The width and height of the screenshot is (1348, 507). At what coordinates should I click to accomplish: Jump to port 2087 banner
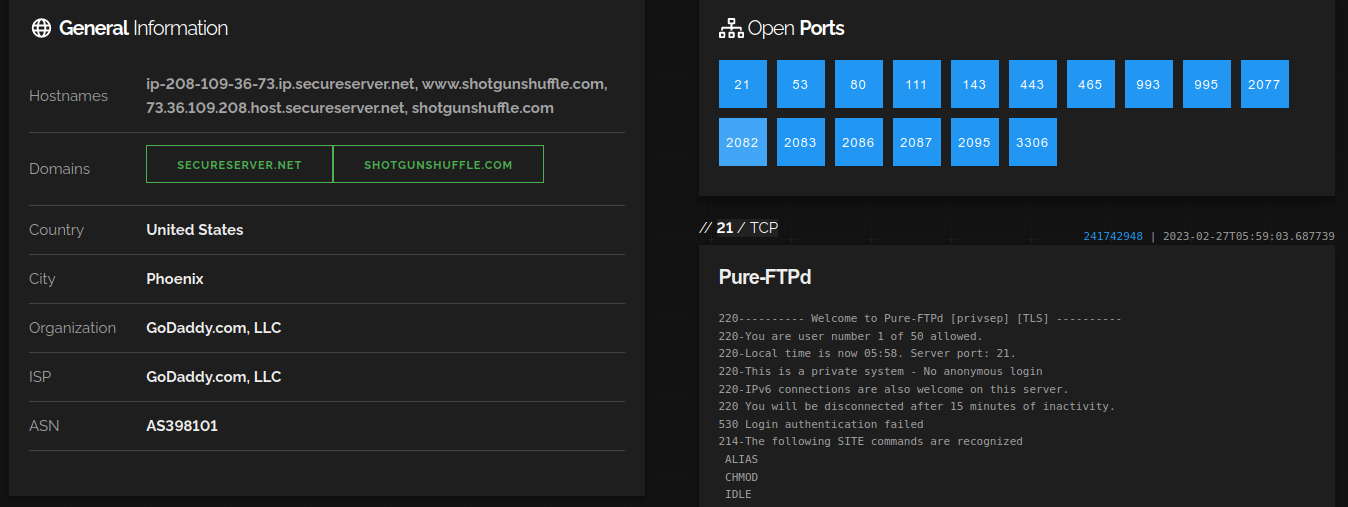[x=916, y=142]
